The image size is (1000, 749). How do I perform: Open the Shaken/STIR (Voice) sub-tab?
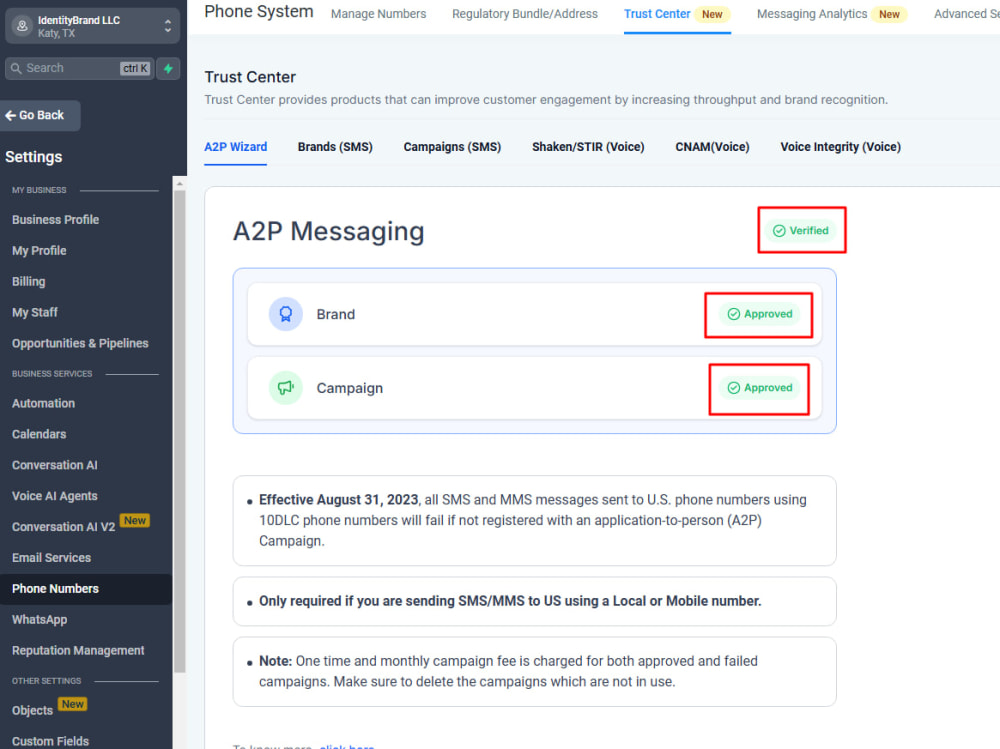[x=588, y=147]
